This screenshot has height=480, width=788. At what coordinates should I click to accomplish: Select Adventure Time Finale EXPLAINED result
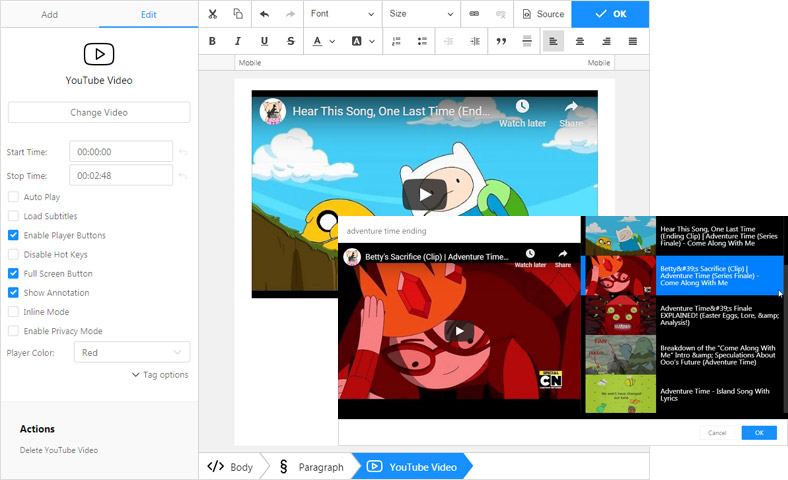[684, 315]
